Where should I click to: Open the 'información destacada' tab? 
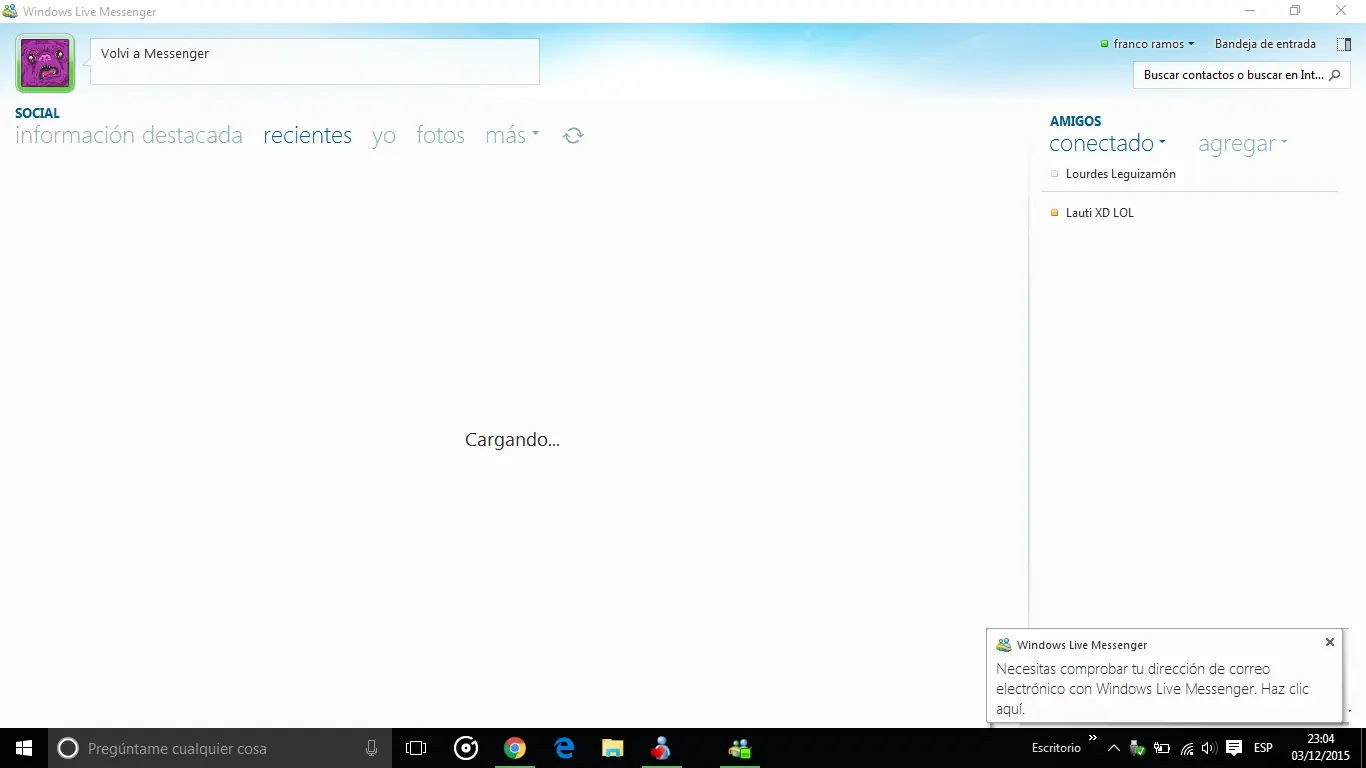tap(129, 135)
